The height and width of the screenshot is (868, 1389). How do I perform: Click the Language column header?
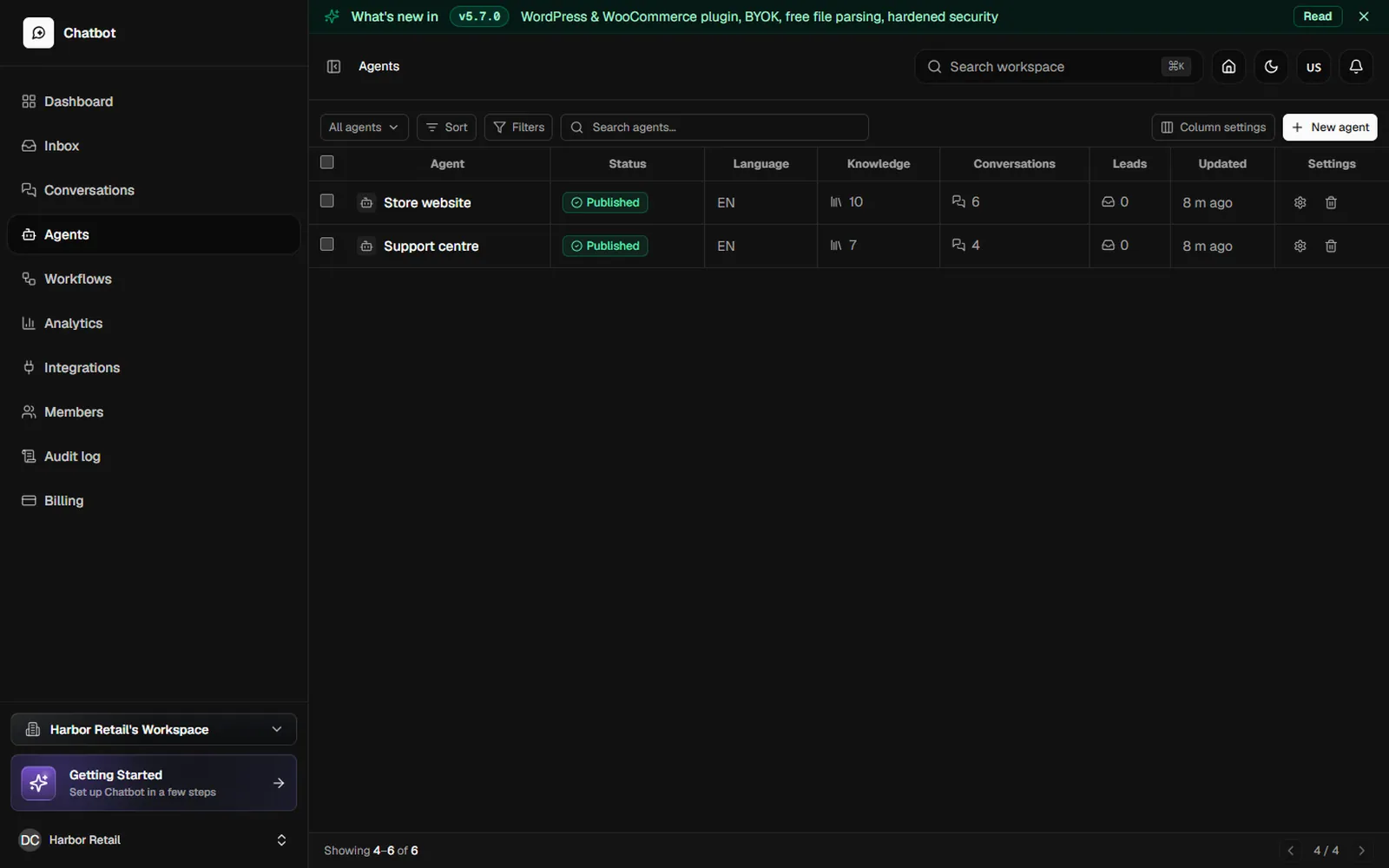[x=760, y=163]
